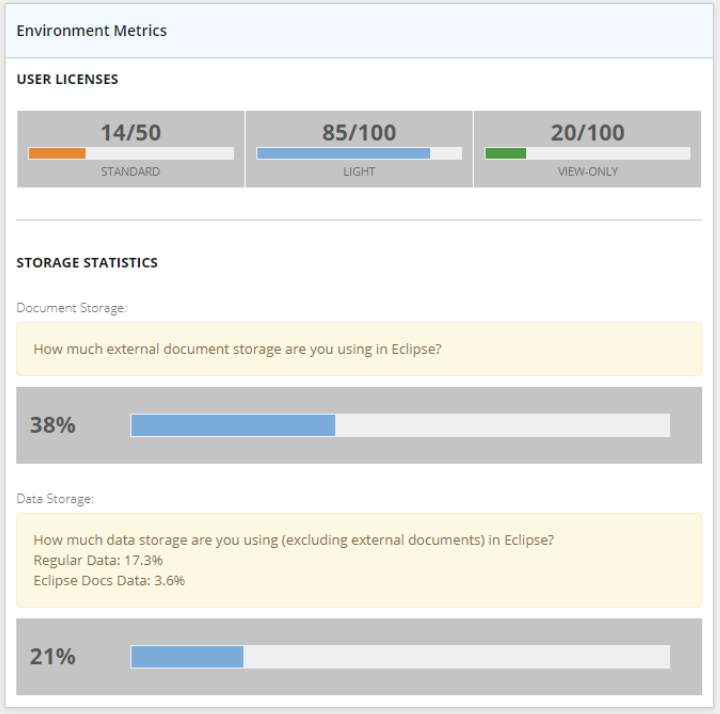Select the VIEW-ONLY license label
Screen dimensions: 720x714
coord(587,172)
